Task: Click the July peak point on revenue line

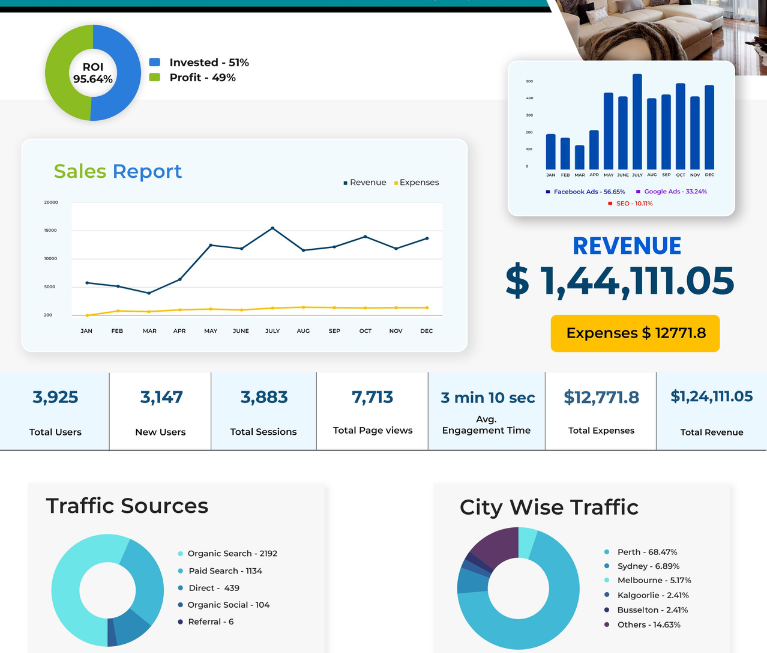Action: [x=272, y=228]
